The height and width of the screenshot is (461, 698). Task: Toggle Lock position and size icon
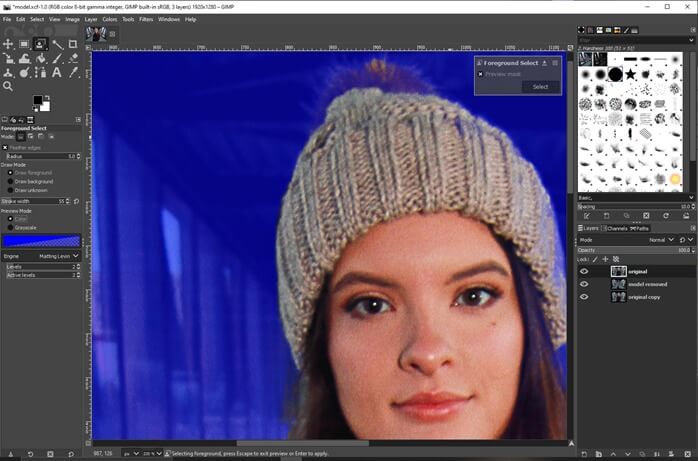coord(605,259)
